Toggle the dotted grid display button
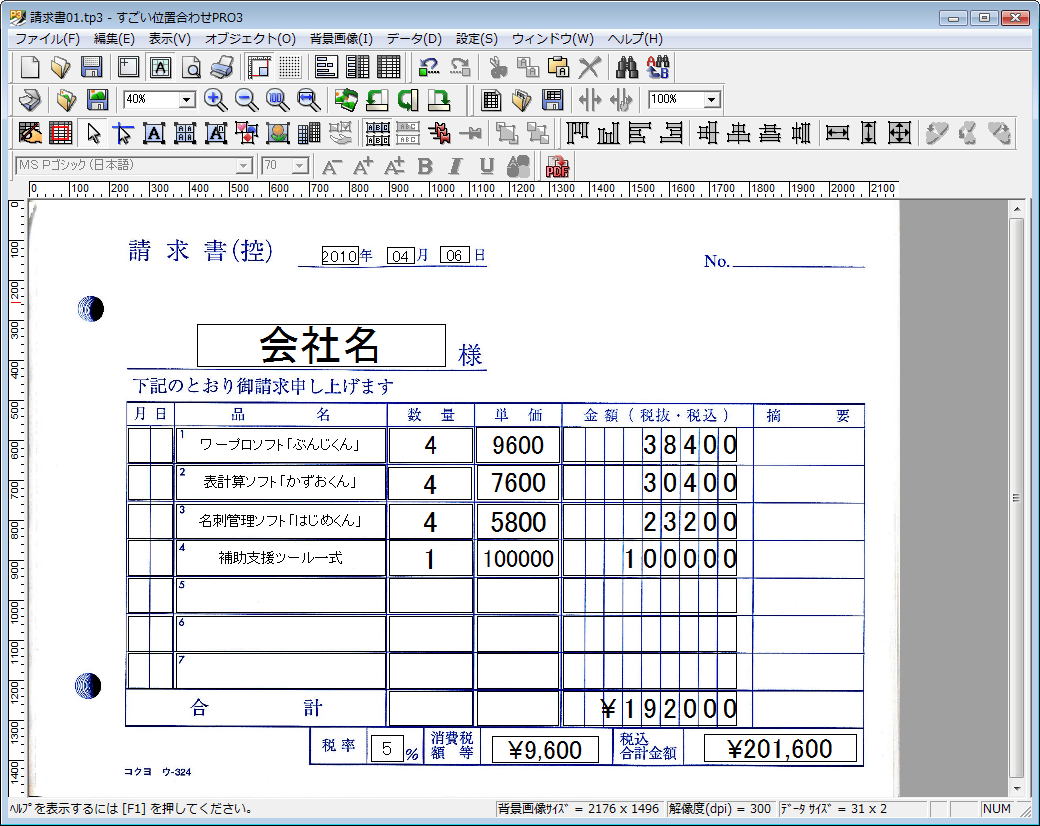The image size is (1040, 826). 290,68
